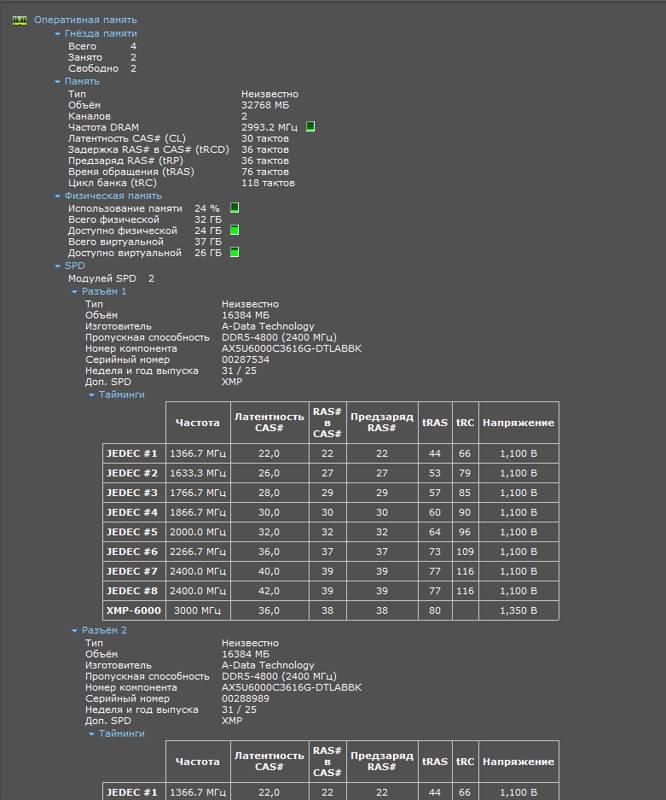
Task: Collapse the Физическая память section
Action: (57, 196)
